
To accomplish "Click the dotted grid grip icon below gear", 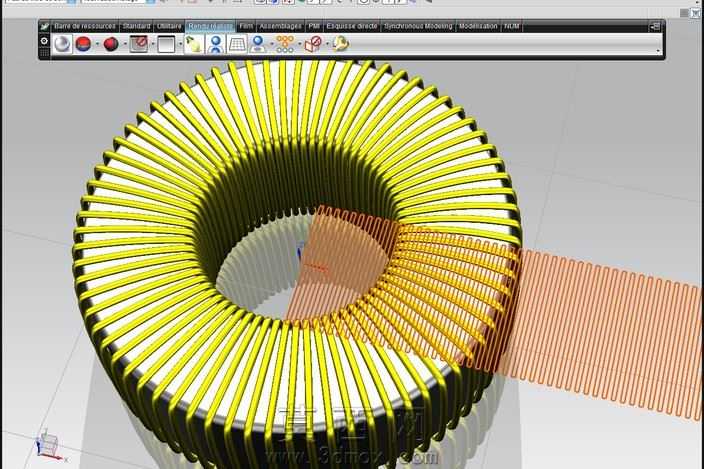I will (44, 53).
